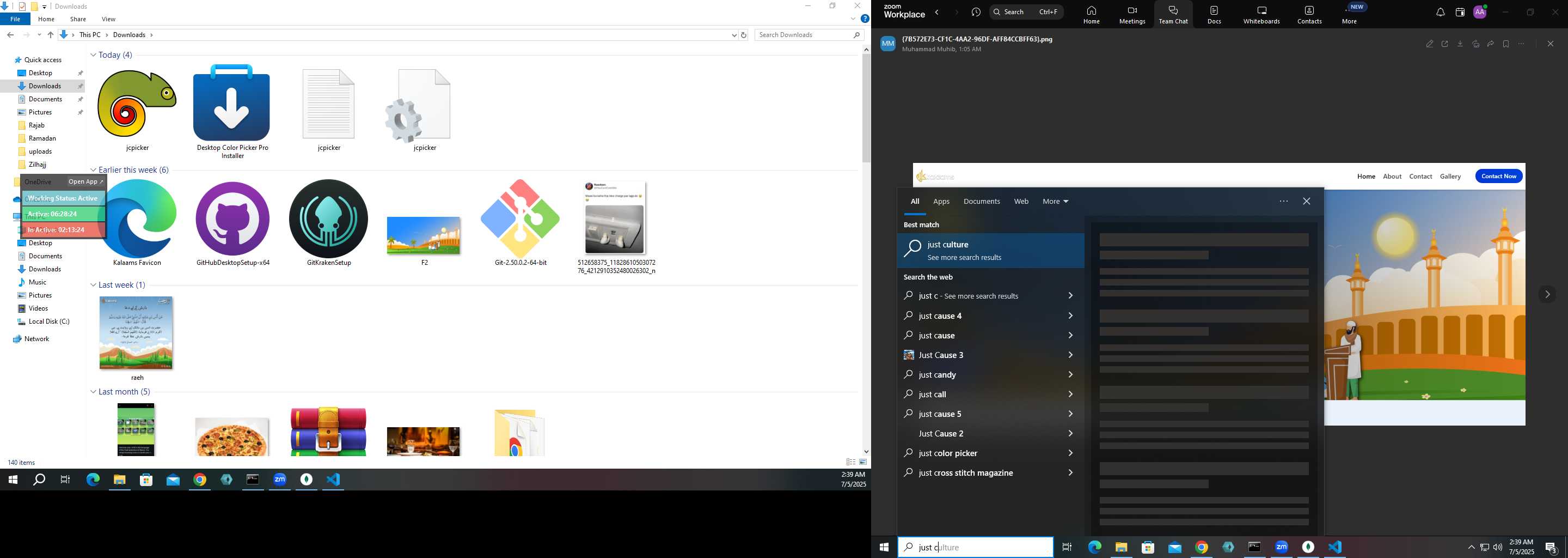Expand arrow for 'just color picker' suggestion
This screenshot has height=558, width=1568.
click(x=1071, y=453)
